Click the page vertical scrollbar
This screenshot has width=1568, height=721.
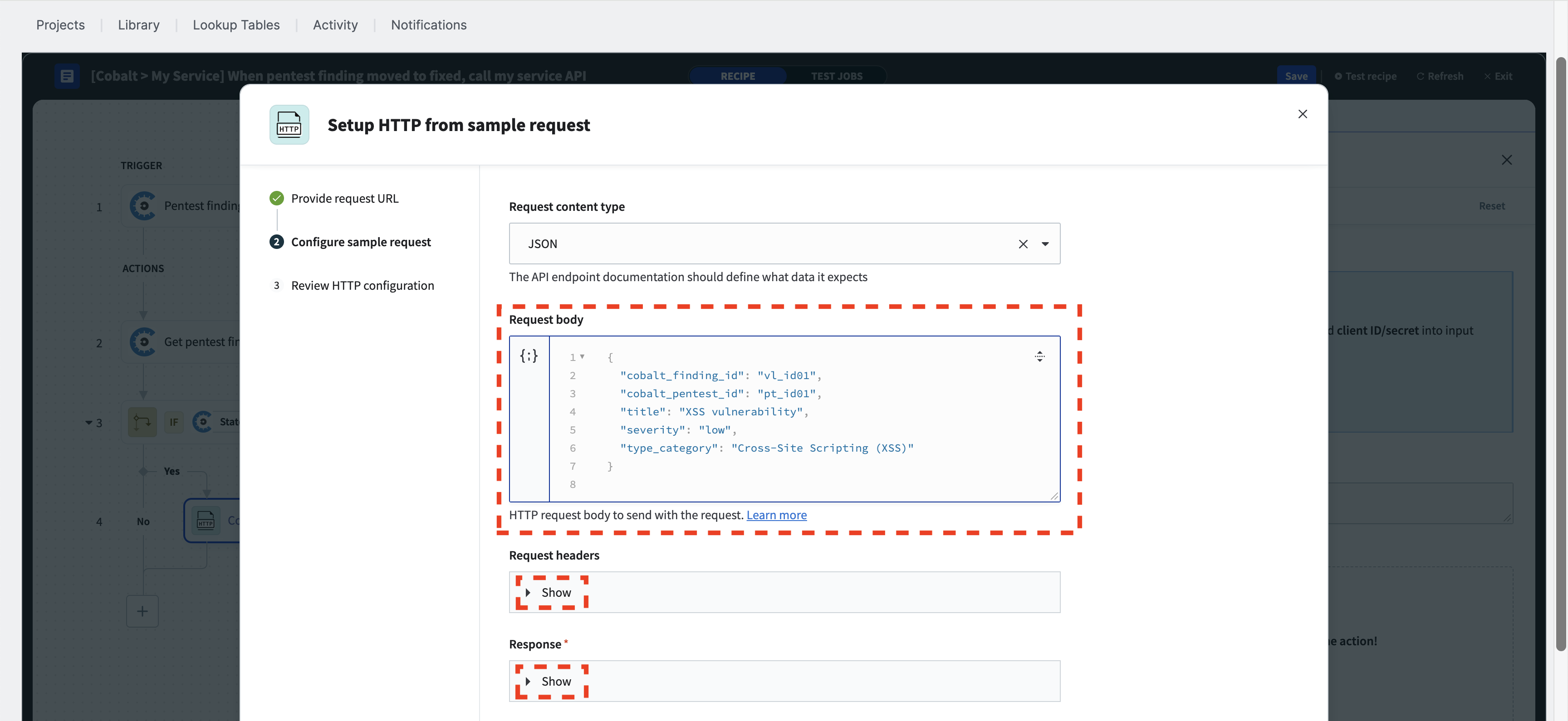pos(1561,354)
